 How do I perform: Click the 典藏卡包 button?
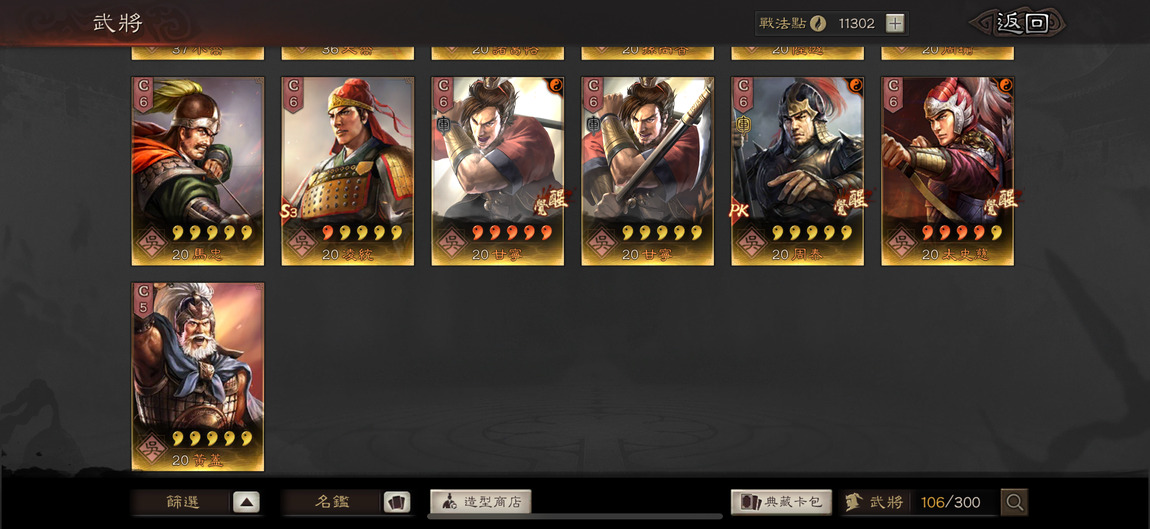781,503
